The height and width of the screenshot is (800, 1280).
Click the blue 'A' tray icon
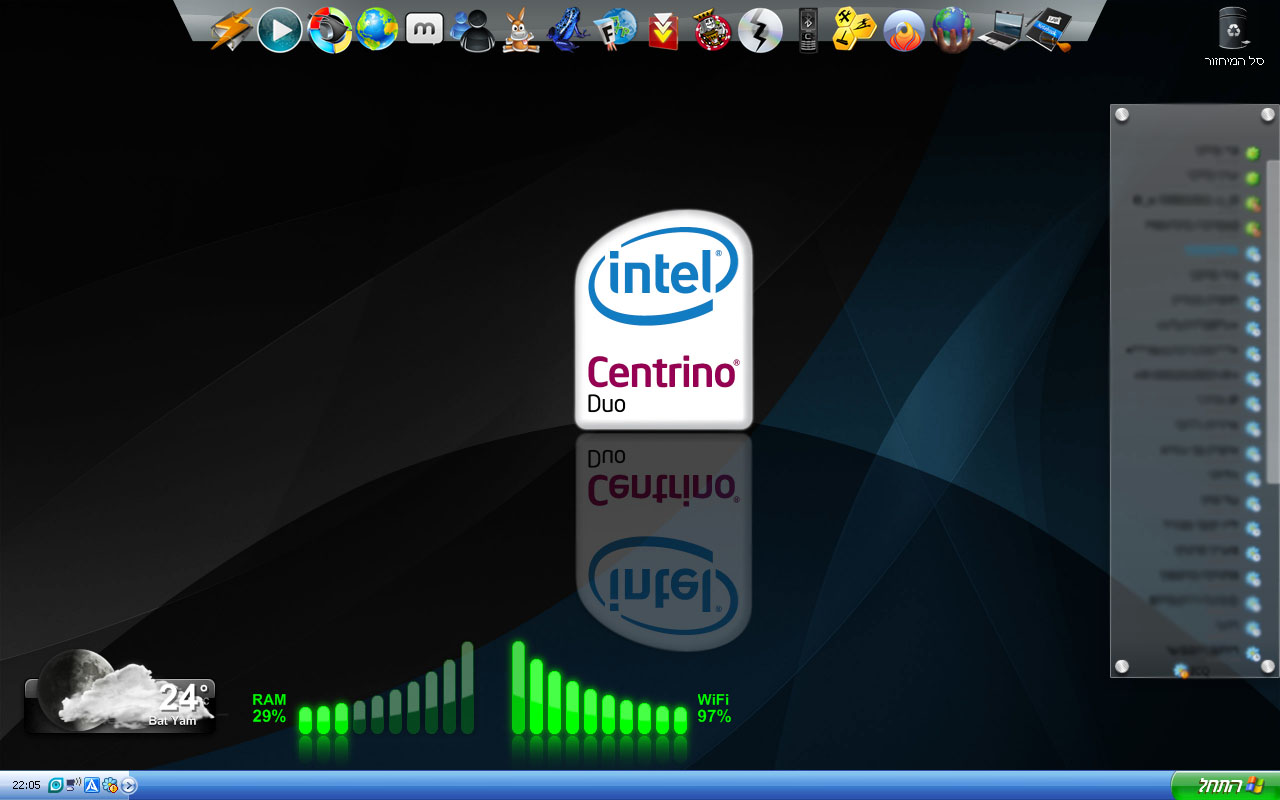tap(92, 786)
